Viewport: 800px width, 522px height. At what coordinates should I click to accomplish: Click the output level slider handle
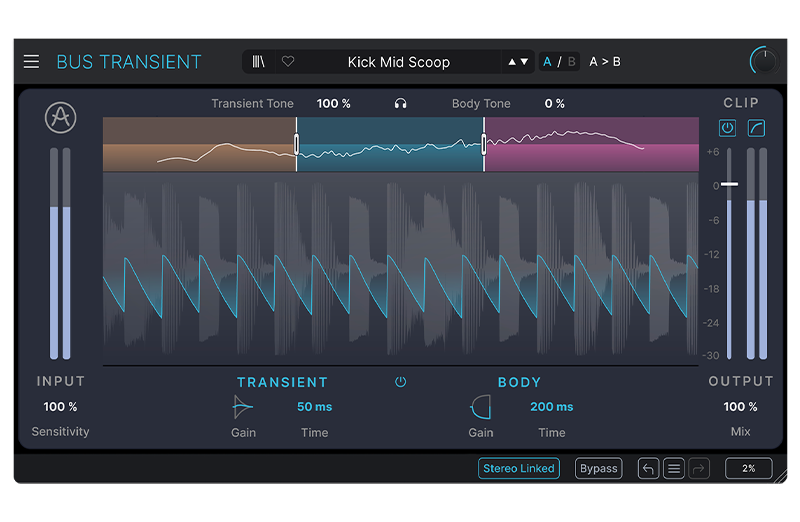[x=730, y=184]
